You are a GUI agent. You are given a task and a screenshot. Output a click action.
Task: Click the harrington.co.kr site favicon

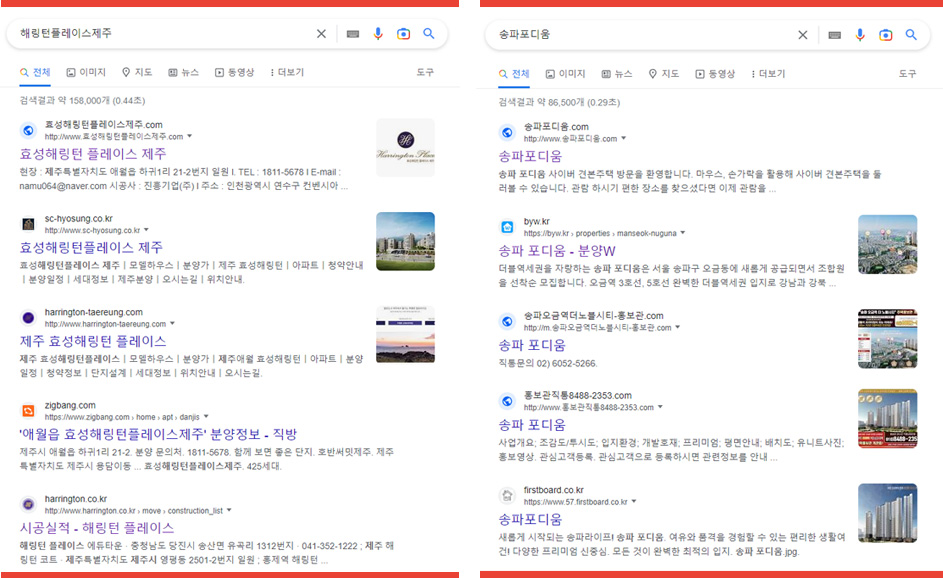28,504
